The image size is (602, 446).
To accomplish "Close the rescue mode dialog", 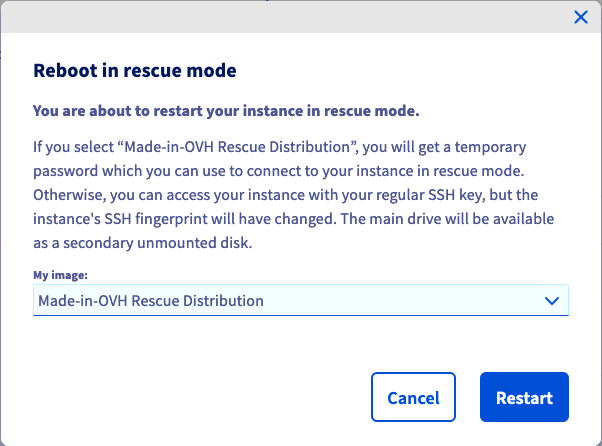I will click(x=580, y=17).
